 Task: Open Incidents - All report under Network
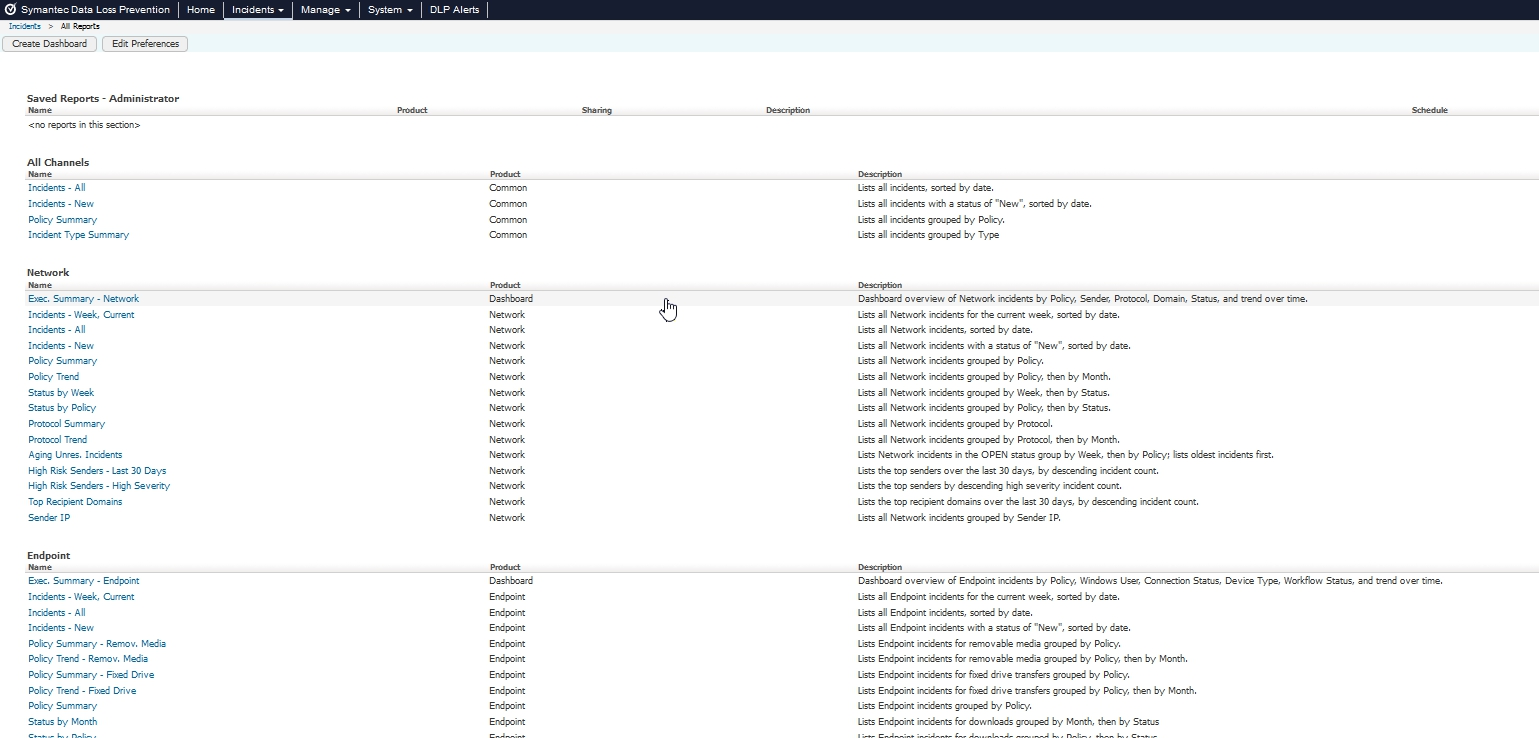(57, 330)
